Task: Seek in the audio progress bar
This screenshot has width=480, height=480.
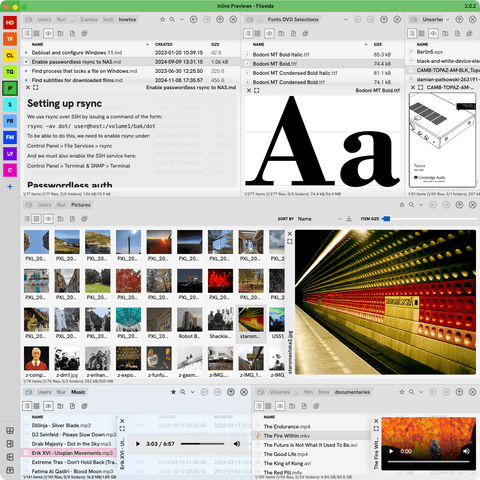Action: pyautogui.click(x=202, y=444)
